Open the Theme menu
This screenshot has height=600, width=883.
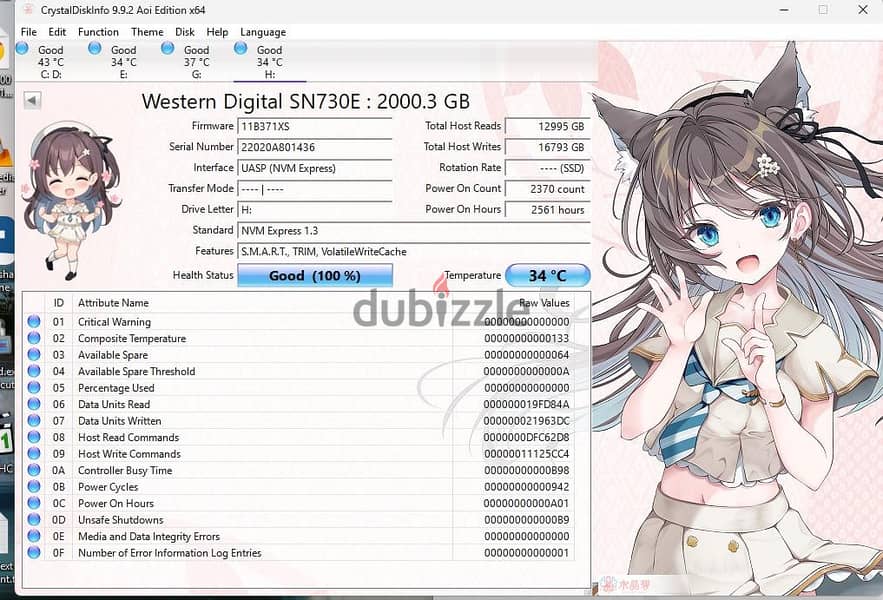[x=147, y=32]
